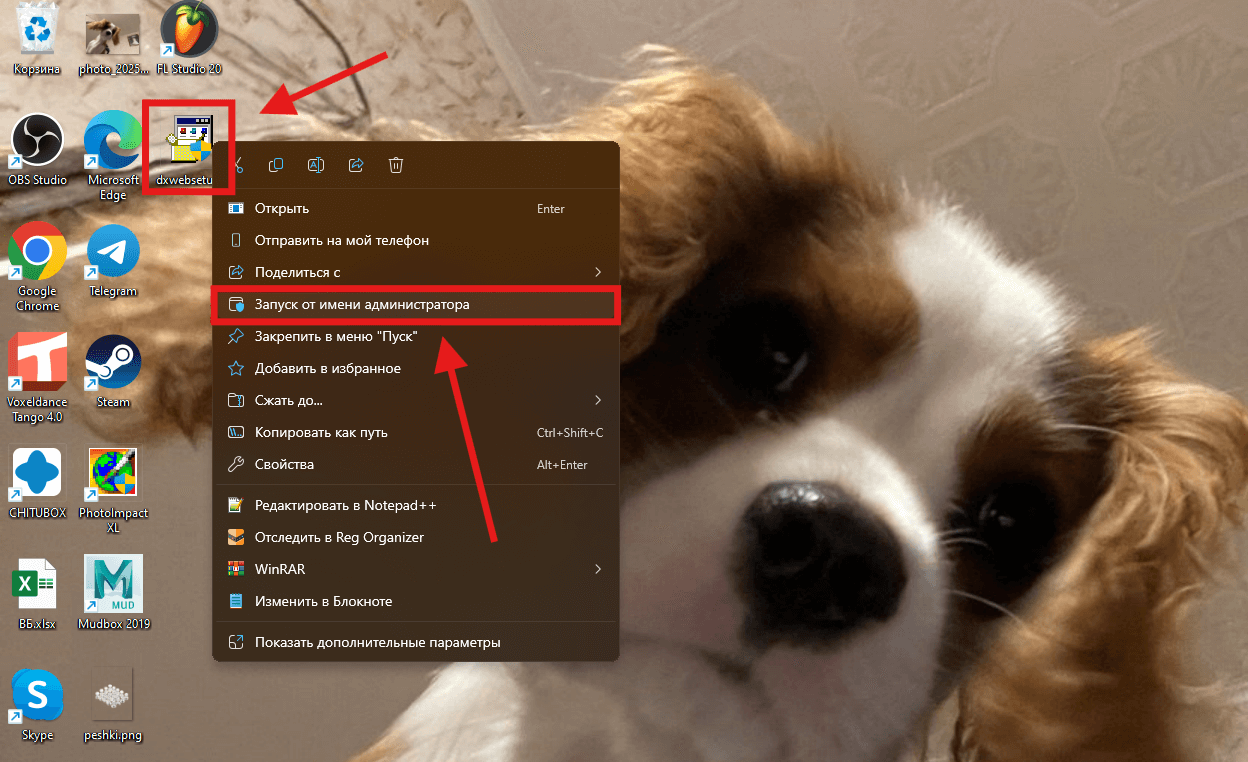Open "Свойства" from the context menu

(x=284, y=464)
